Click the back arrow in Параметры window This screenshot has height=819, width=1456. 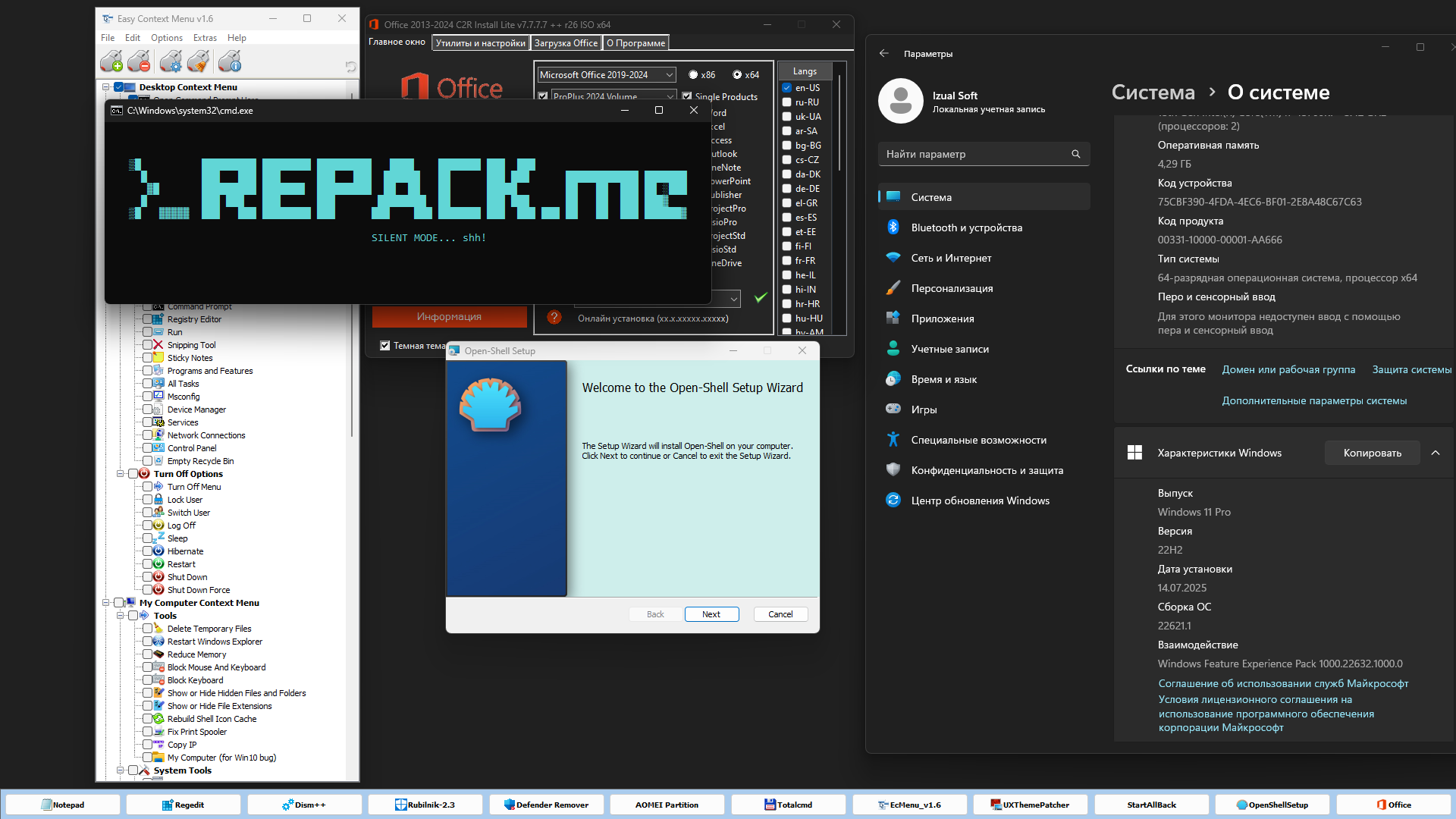(x=883, y=54)
